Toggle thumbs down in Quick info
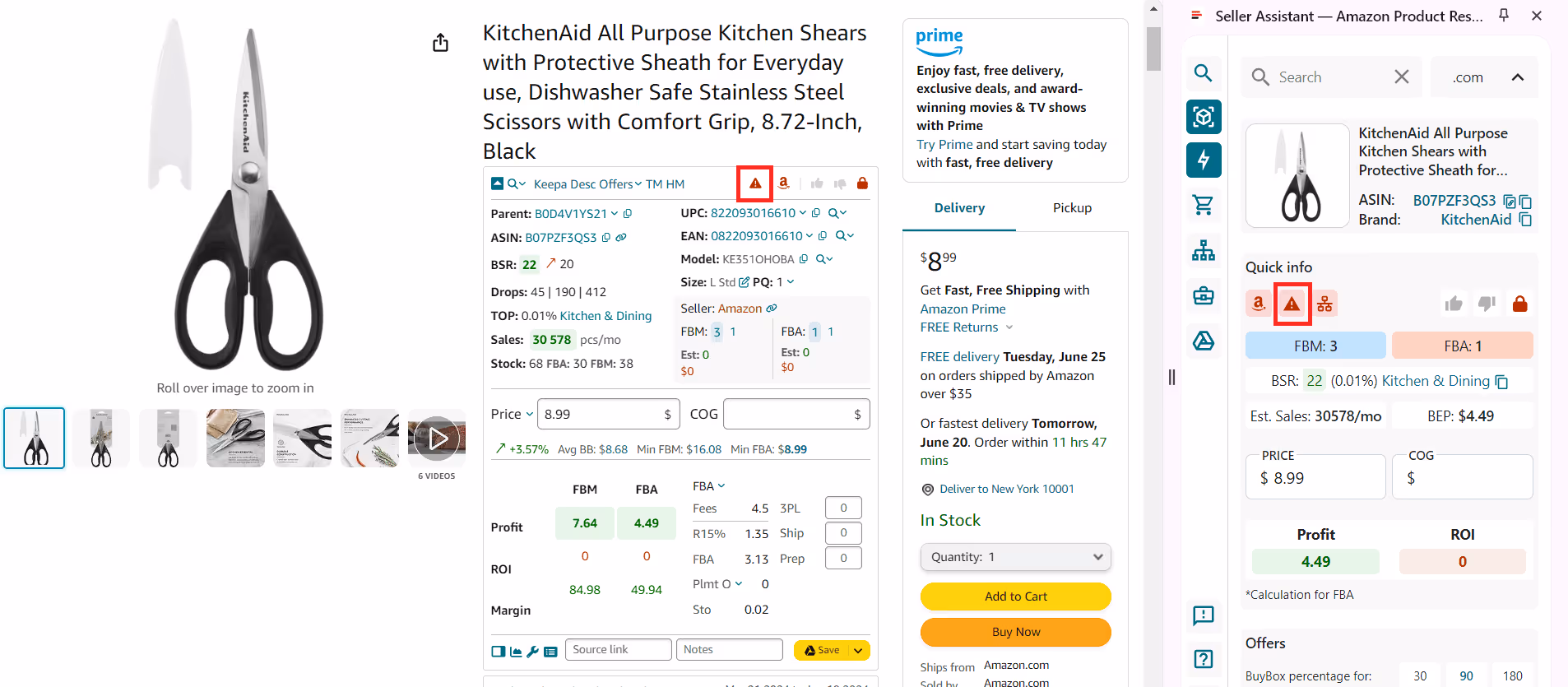The image size is (1568, 687). [1487, 304]
